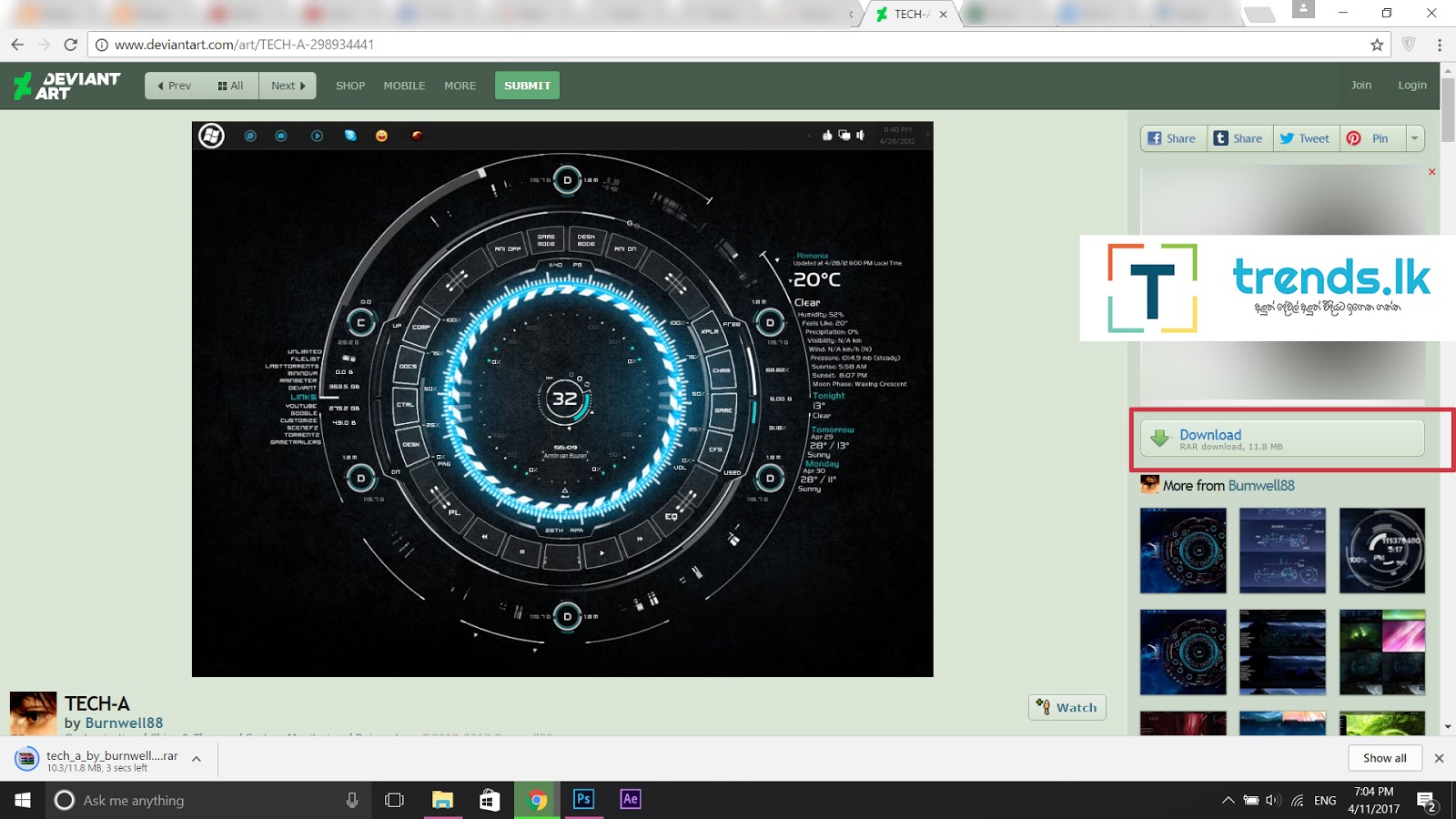
Task: Open After Effects from the taskbar
Action: pyautogui.click(x=631, y=800)
